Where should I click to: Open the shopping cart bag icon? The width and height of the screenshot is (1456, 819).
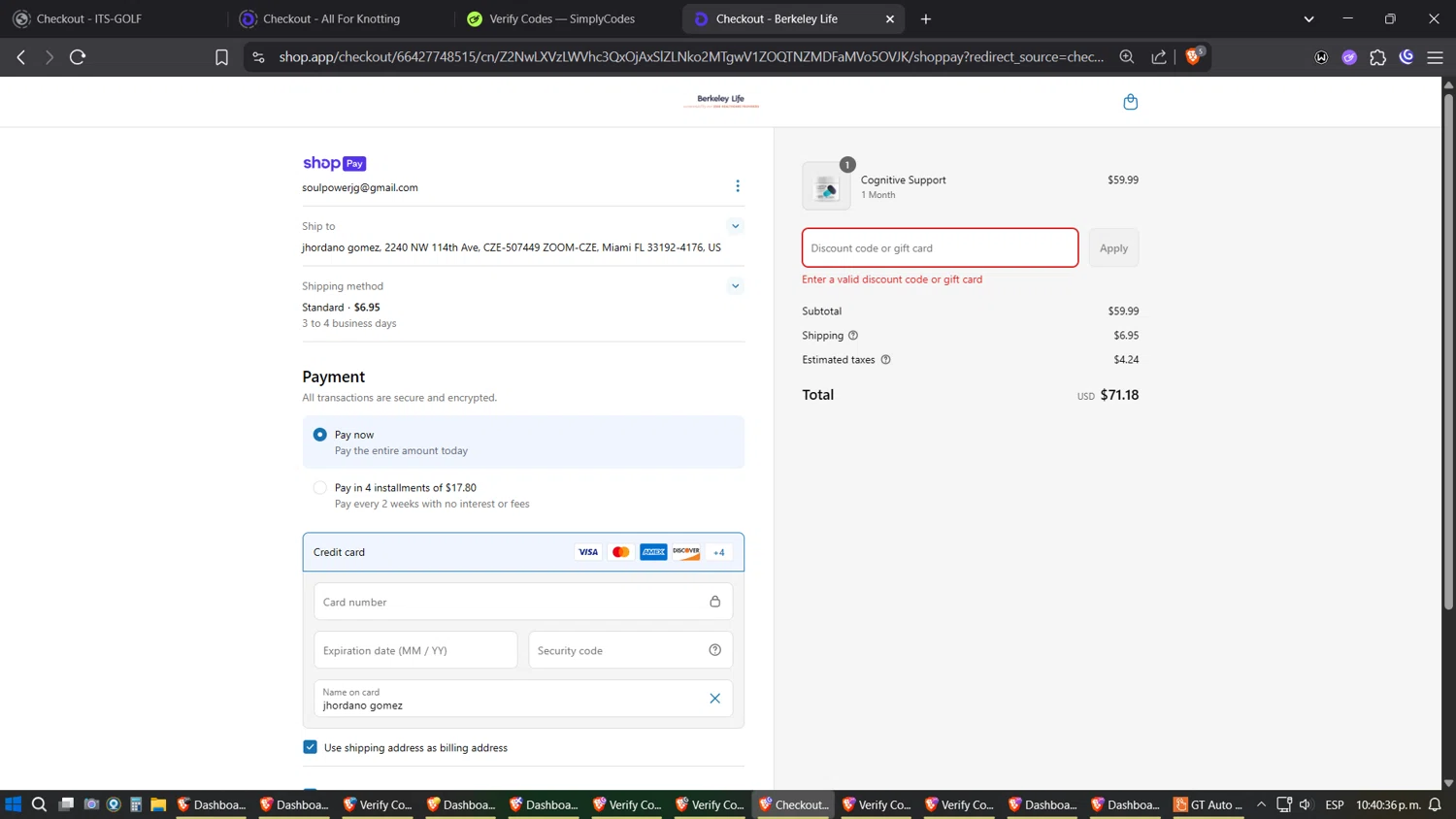click(x=1130, y=102)
